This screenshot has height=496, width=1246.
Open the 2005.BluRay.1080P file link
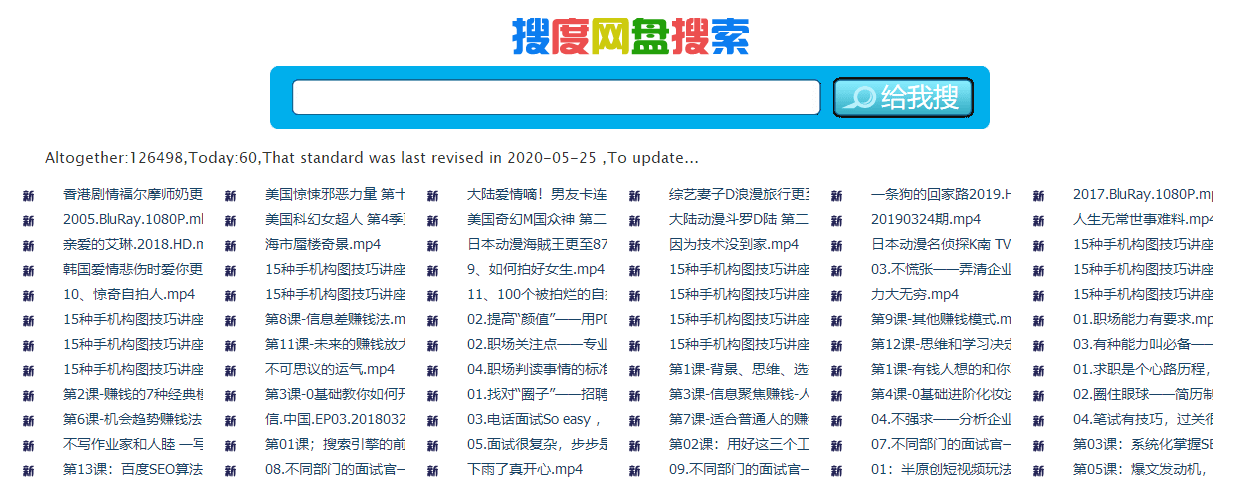tap(133, 219)
